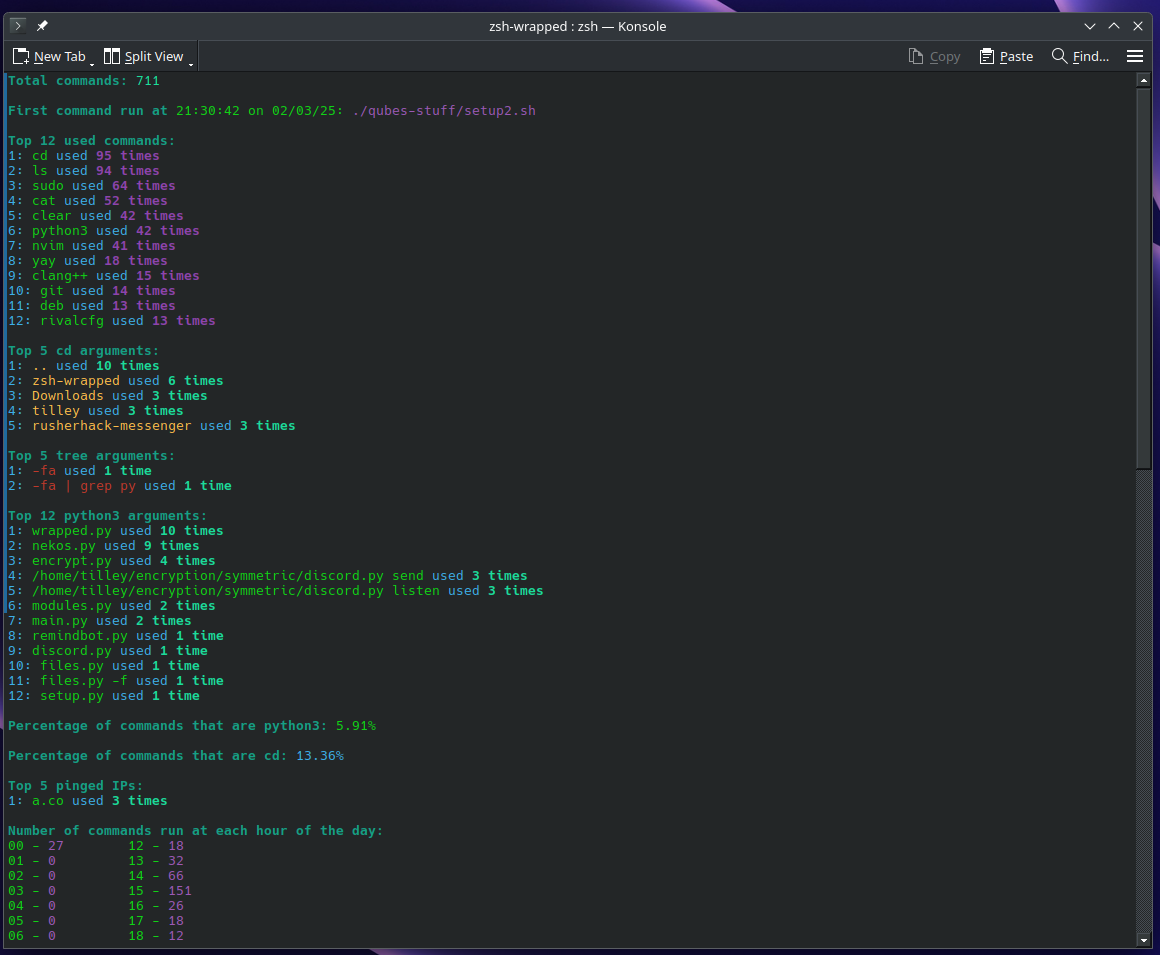Expand the New Tab dropdown arrow

pyautogui.click(x=92, y=65)
